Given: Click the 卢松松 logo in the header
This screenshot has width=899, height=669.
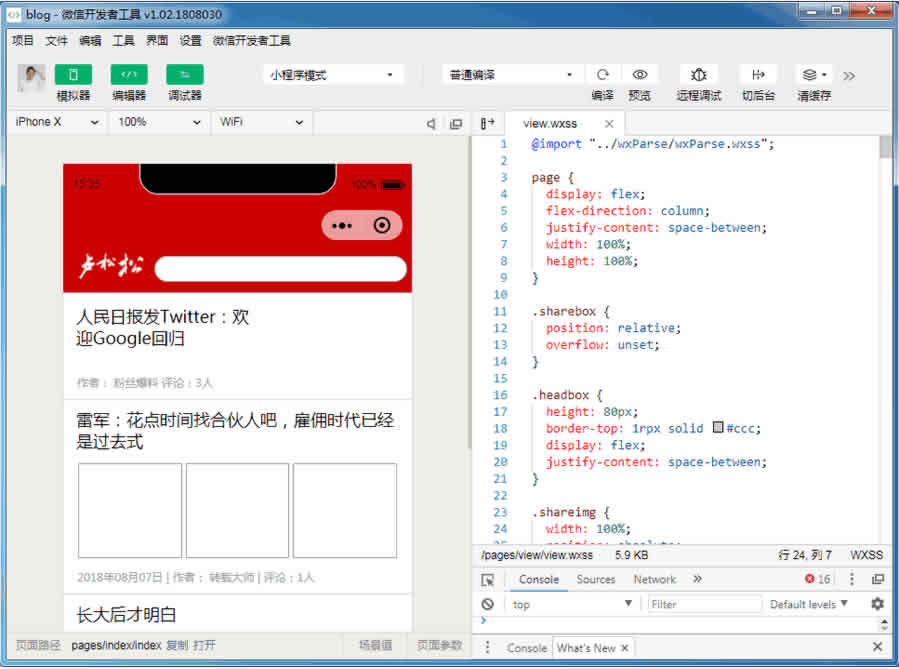Looking at the screenshot, I should pyautogui.click(x=111, y=267).
